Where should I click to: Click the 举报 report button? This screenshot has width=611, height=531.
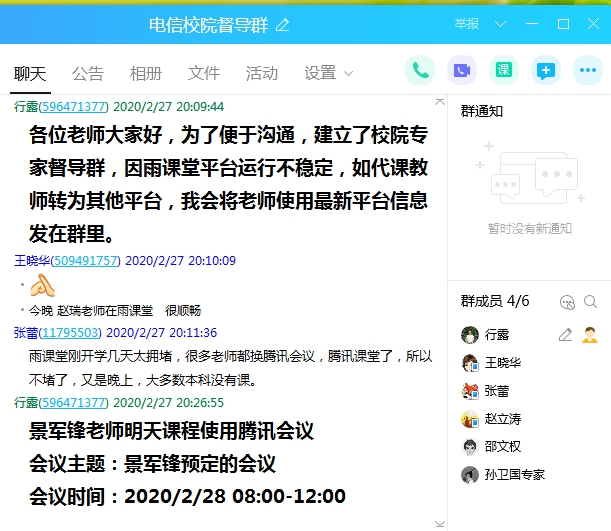point(466,24)
